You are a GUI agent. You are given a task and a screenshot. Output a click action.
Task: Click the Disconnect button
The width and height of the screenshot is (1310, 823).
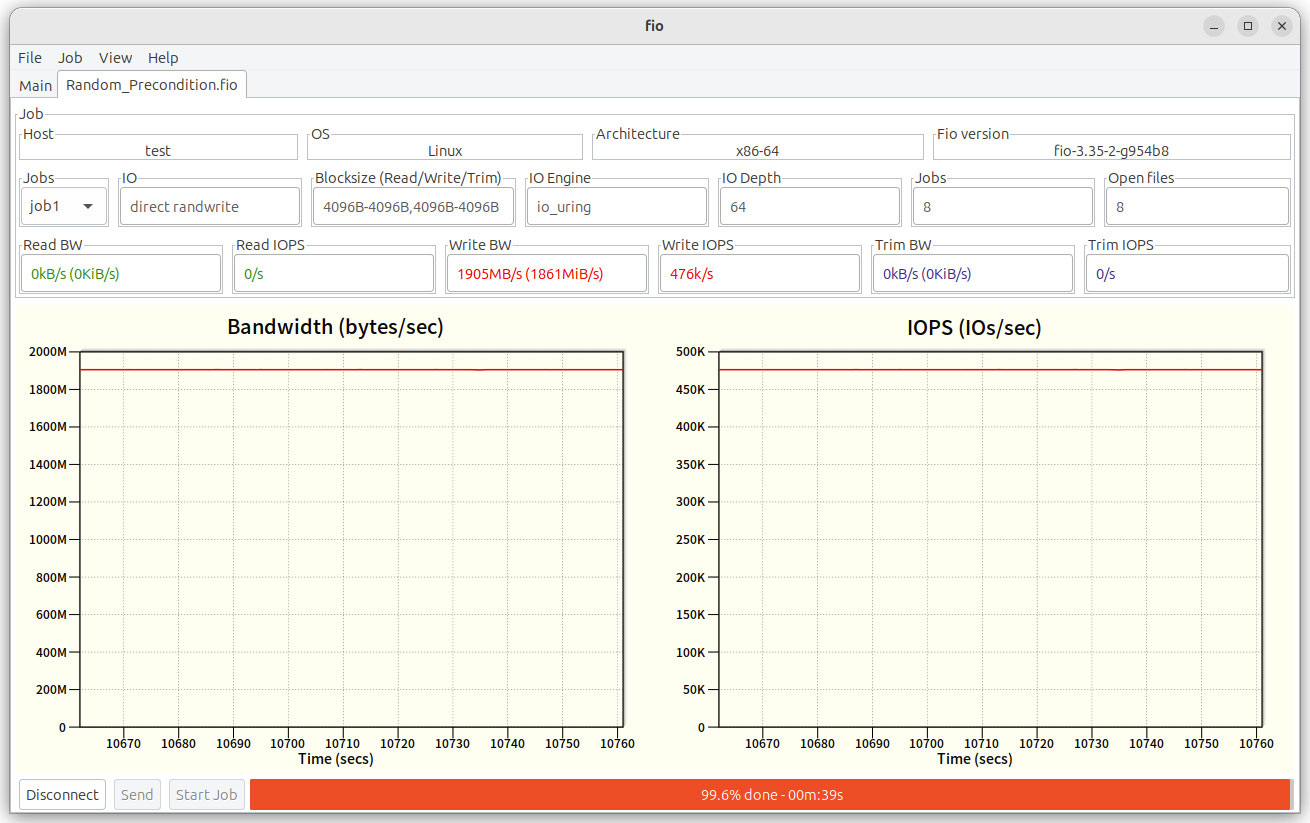pos(62,795)
